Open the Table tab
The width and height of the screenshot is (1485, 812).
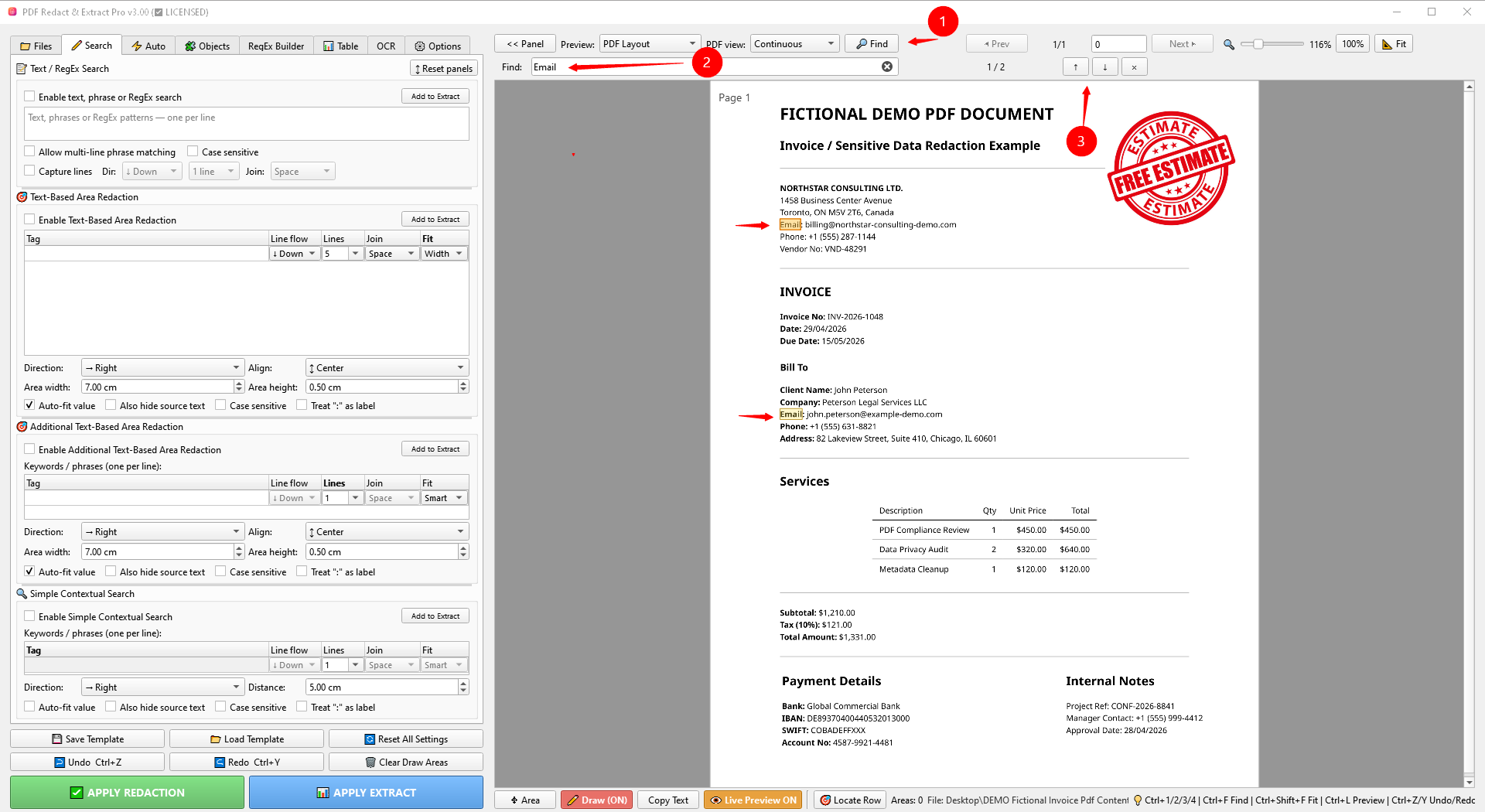341,46
